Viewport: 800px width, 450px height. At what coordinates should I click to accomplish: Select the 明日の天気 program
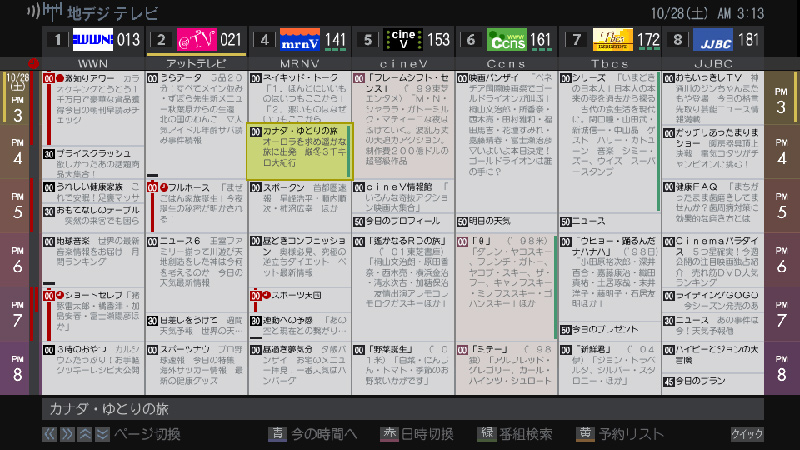[506, 221]
